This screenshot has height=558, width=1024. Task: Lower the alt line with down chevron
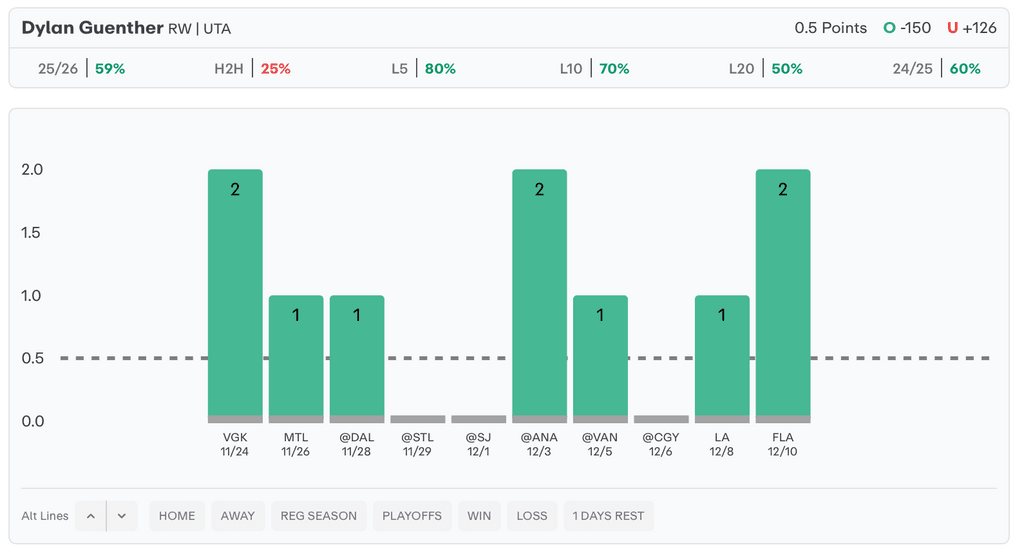[122, 516]
